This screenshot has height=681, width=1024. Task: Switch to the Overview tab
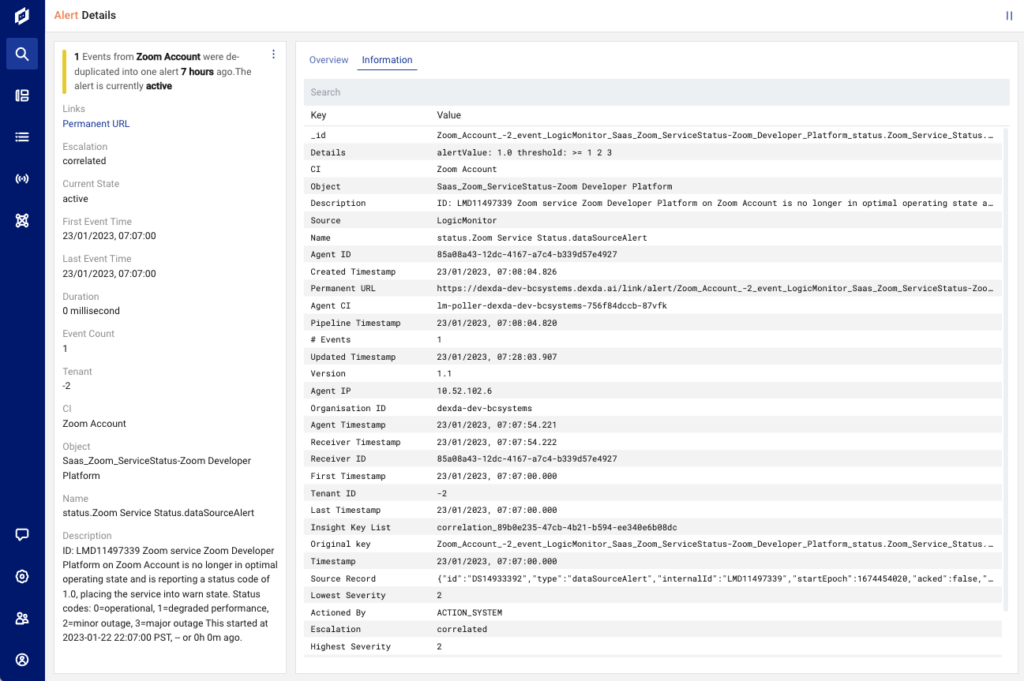[x=328, y=59]
